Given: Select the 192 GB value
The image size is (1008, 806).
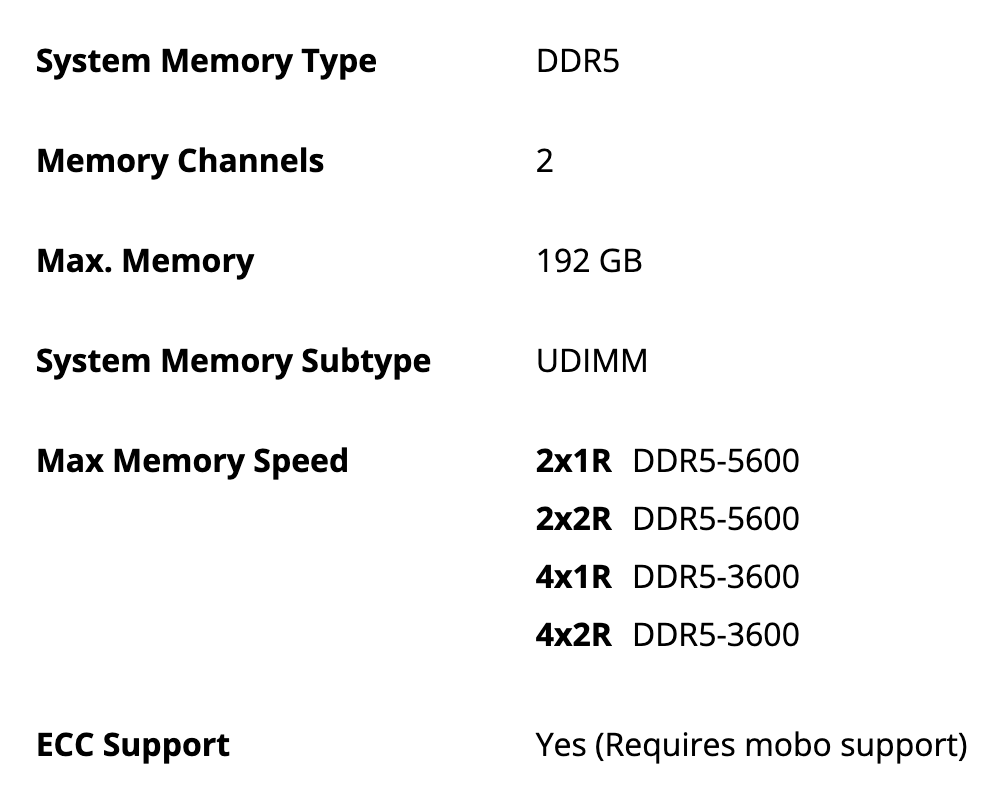Looking at the screenshot, I should tap(589, 261).
